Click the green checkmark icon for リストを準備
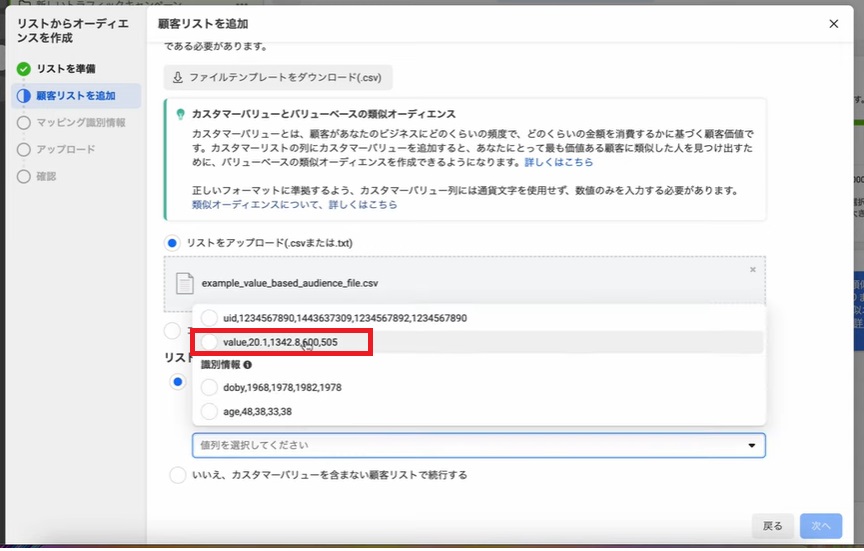This screenshot has height=551, width=864. click(24, 69)
